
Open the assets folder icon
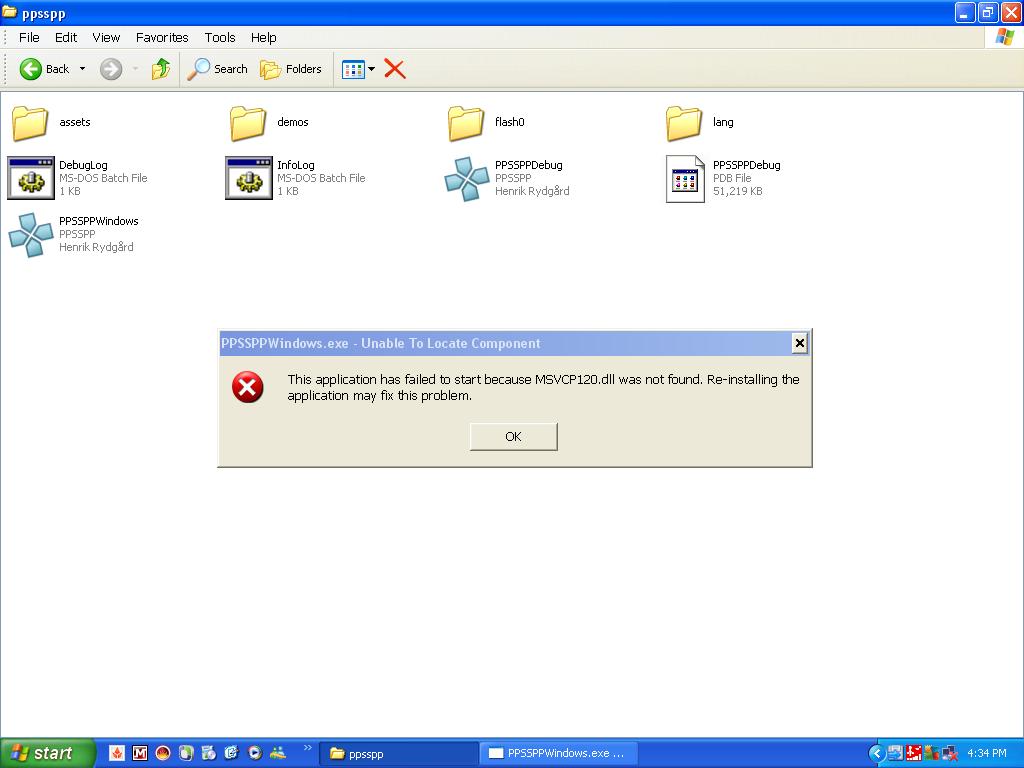30,123
